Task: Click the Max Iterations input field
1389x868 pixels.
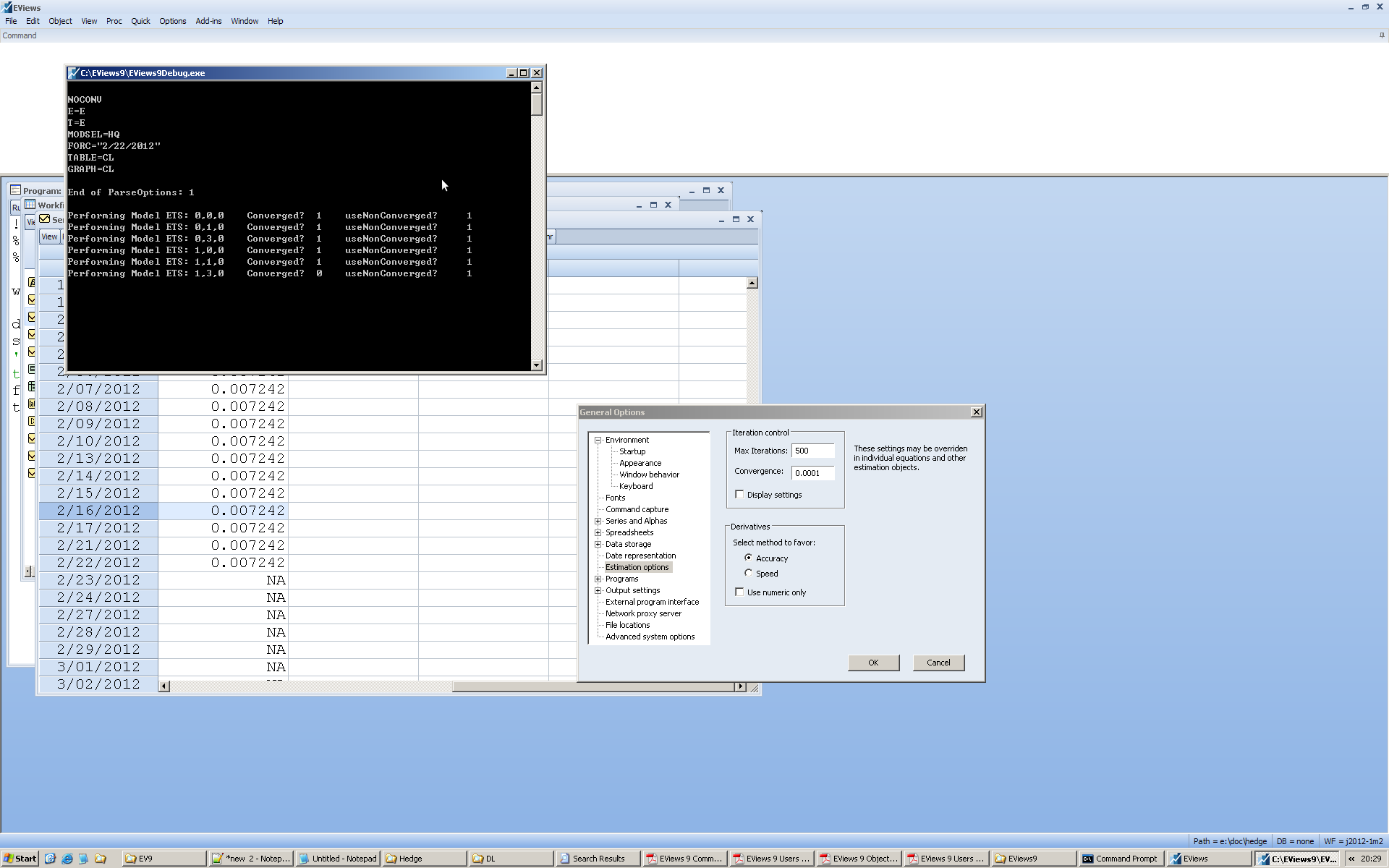Action: tap(812, 451)
